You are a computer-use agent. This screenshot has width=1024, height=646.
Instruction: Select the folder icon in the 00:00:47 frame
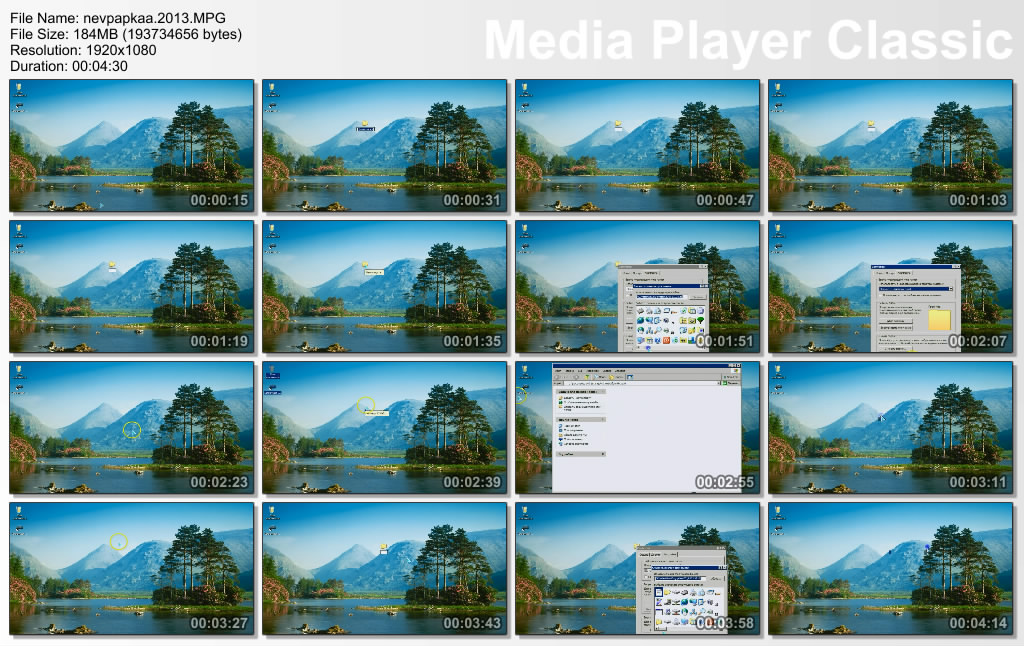tap(619, 125)
